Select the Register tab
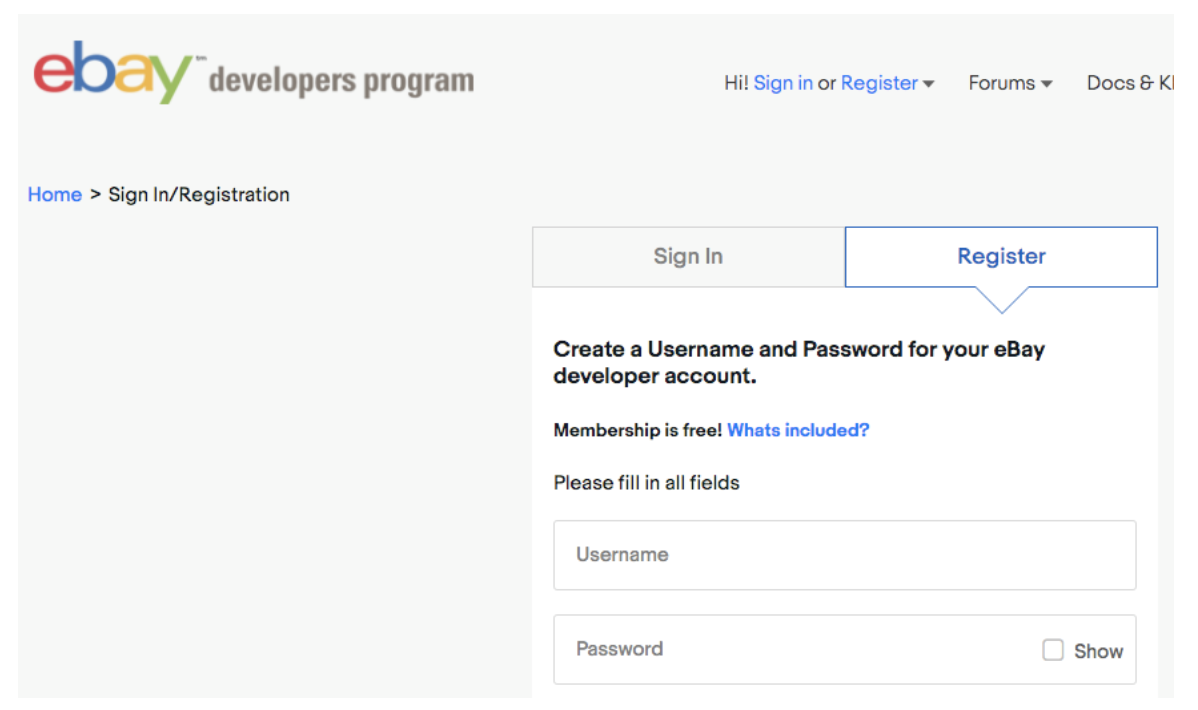The height and width of the screenshot is (710, 1198). [x=1001, y=256]
